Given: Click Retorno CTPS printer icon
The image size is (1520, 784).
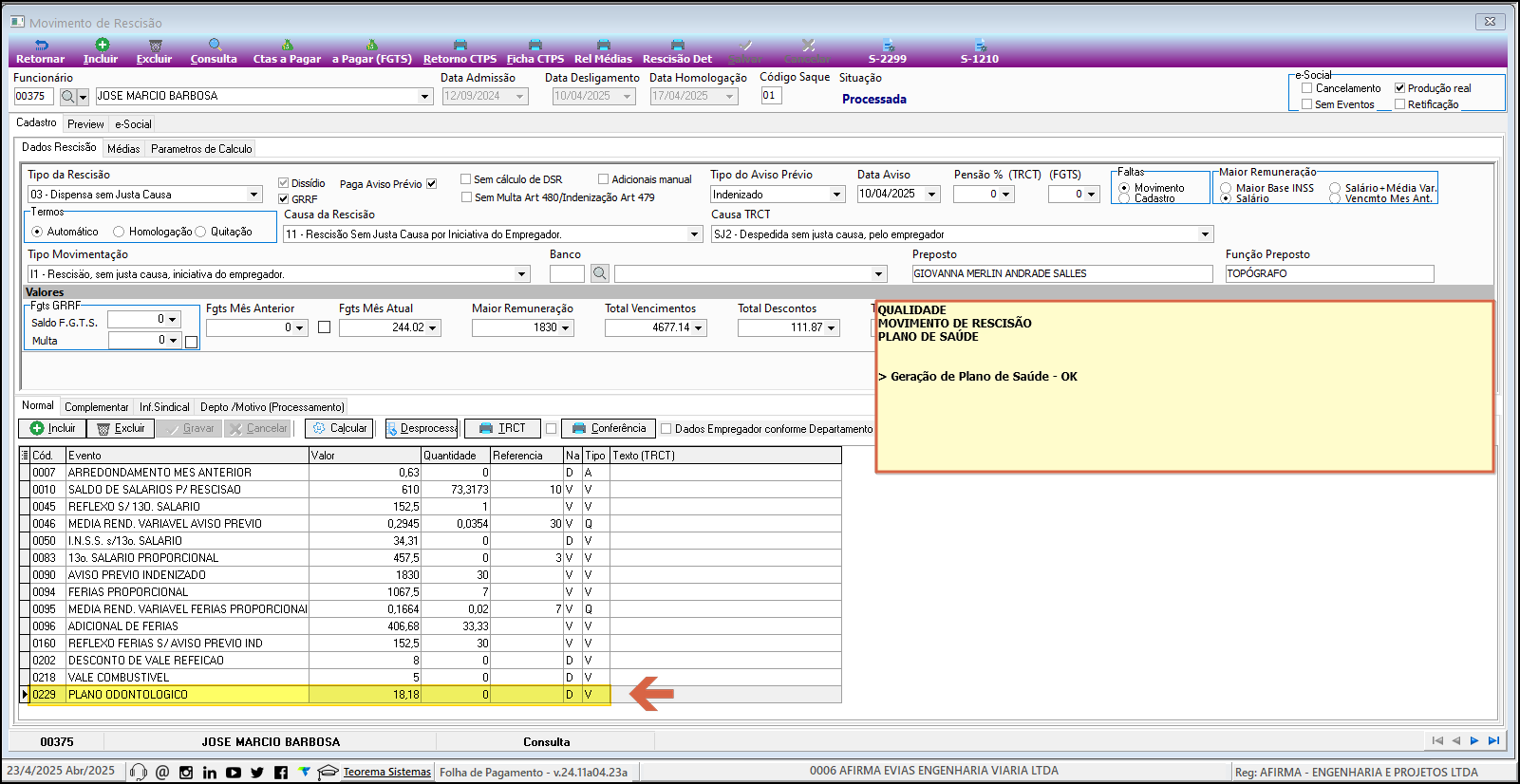Looking at the screenshot, I should pos(460,46).
